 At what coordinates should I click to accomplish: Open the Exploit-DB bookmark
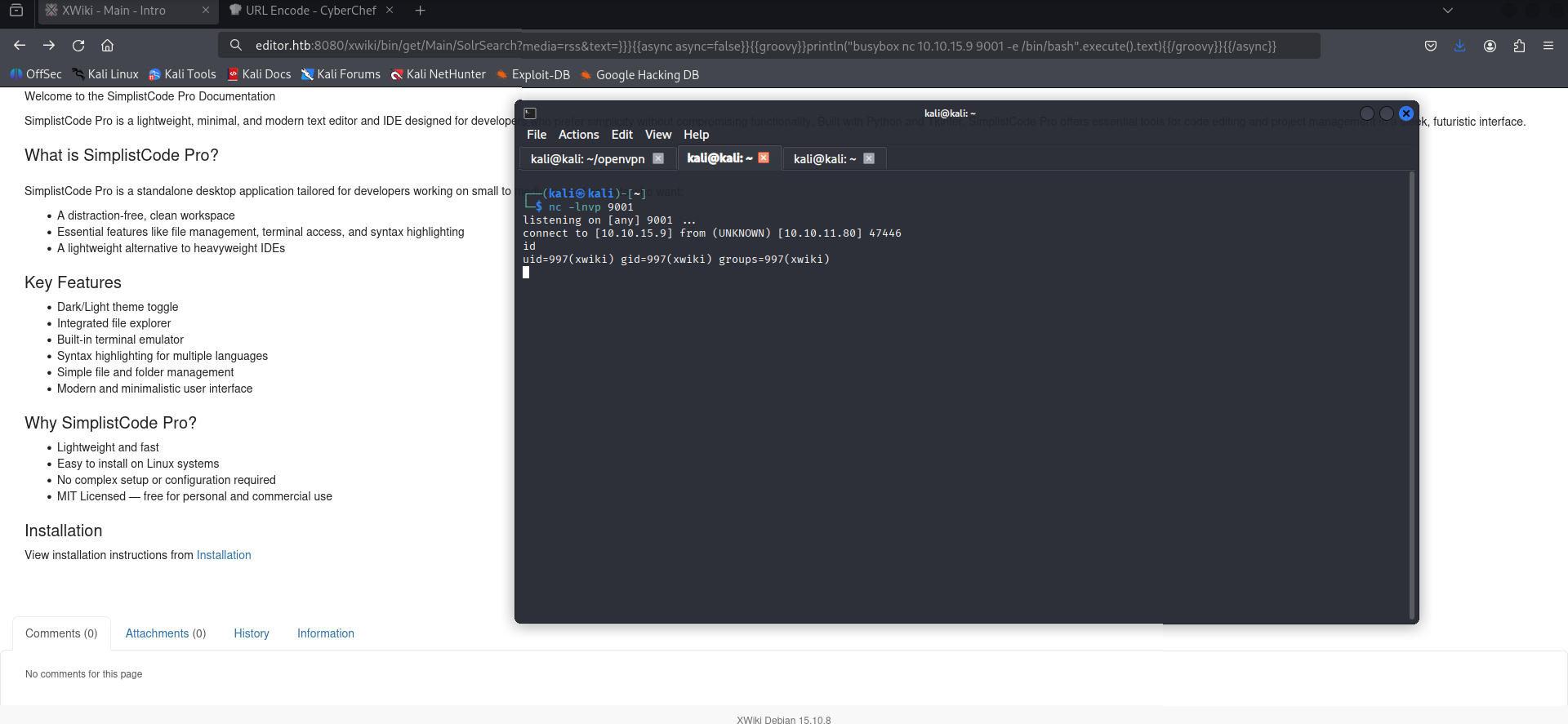[x=533, y=74]
